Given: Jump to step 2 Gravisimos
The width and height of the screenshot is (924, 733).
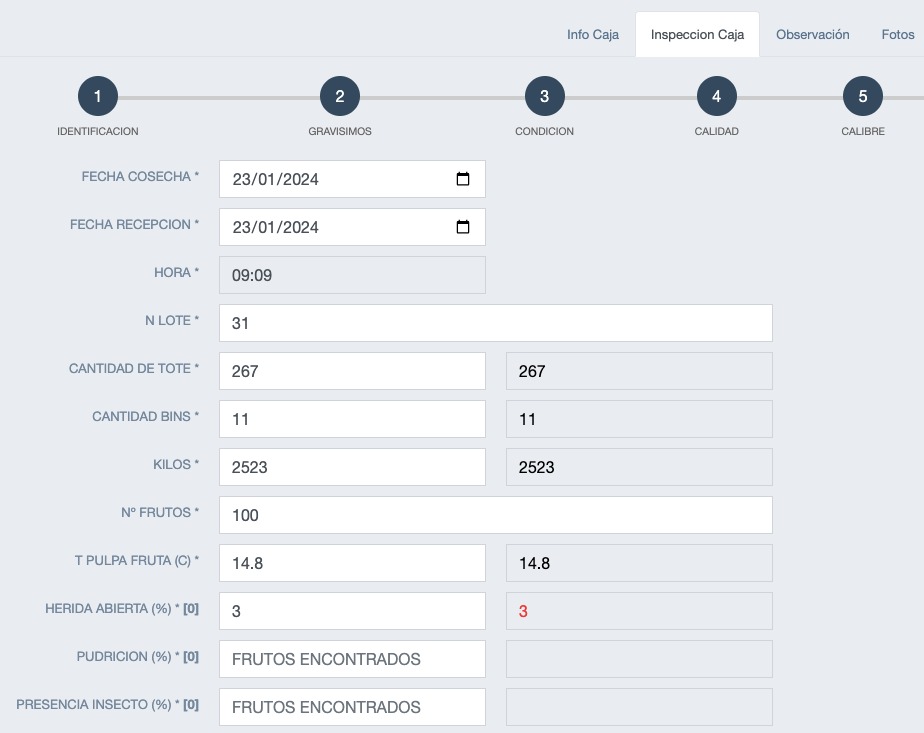Looking at the screenshot, I should [340, 97].
